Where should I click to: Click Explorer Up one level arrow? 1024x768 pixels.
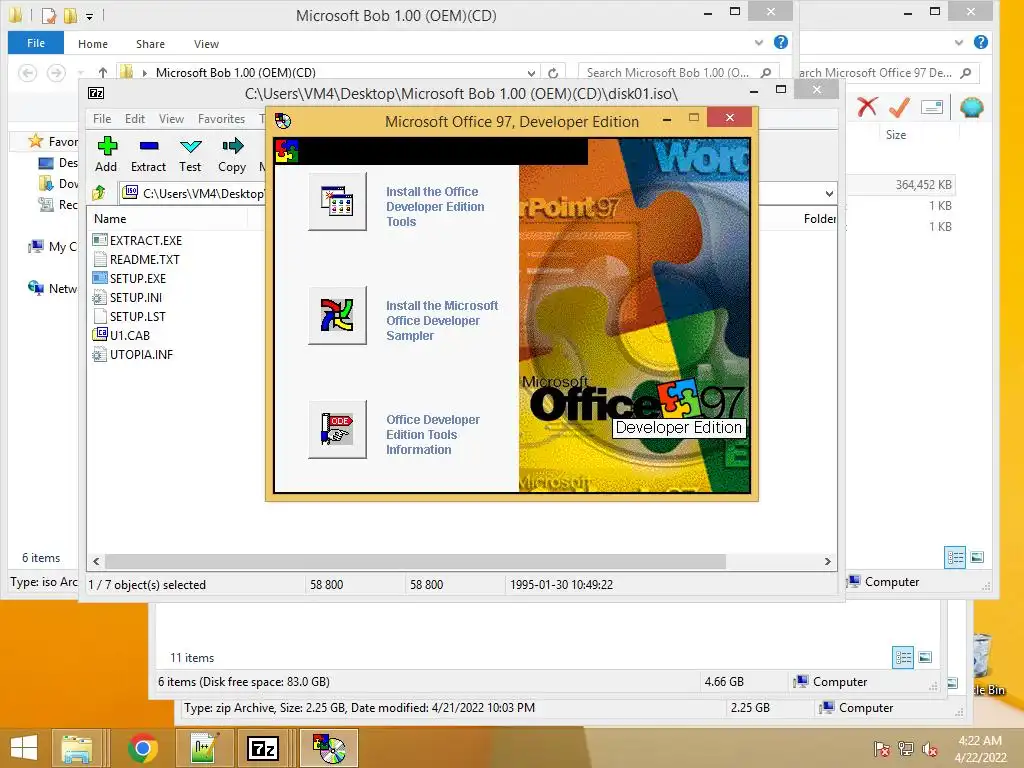[x=103, y=72]
